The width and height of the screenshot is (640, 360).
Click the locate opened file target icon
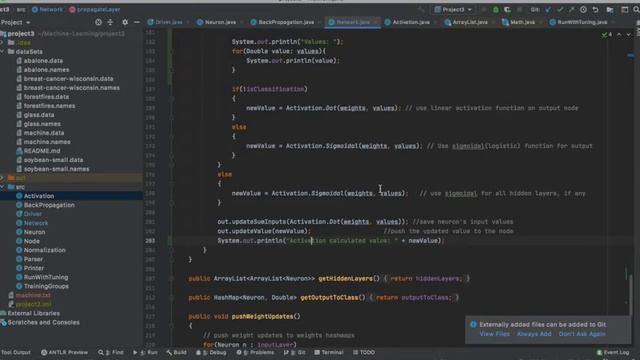(98, 22)
